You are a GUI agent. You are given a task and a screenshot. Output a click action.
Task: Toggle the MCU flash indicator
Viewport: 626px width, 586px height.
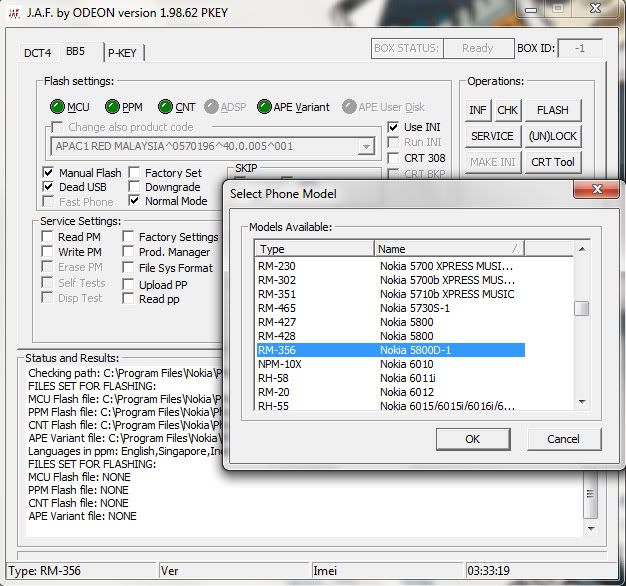(x=57, y=107)
